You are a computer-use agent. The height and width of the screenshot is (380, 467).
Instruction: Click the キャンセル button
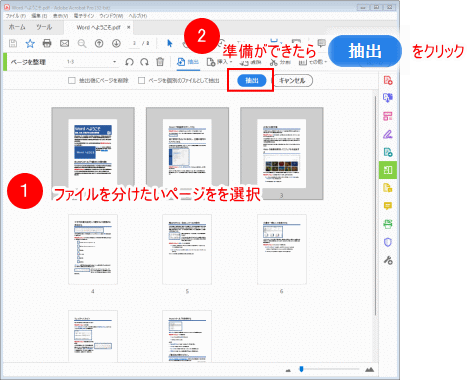pyautogui.click(x=292, y=80)
